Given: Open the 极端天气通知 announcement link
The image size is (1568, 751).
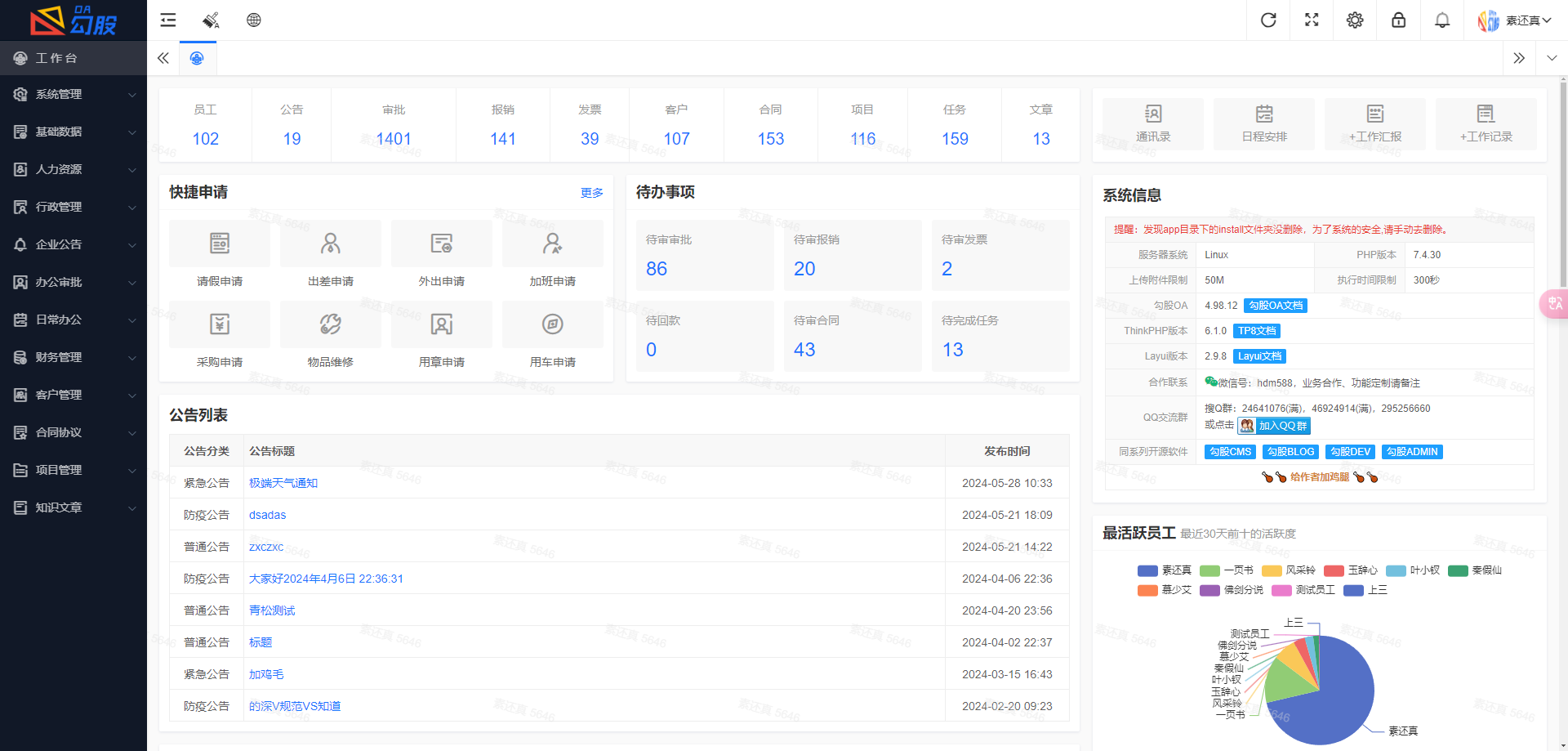Looking at the screenshot, I should tap(283, 482).
